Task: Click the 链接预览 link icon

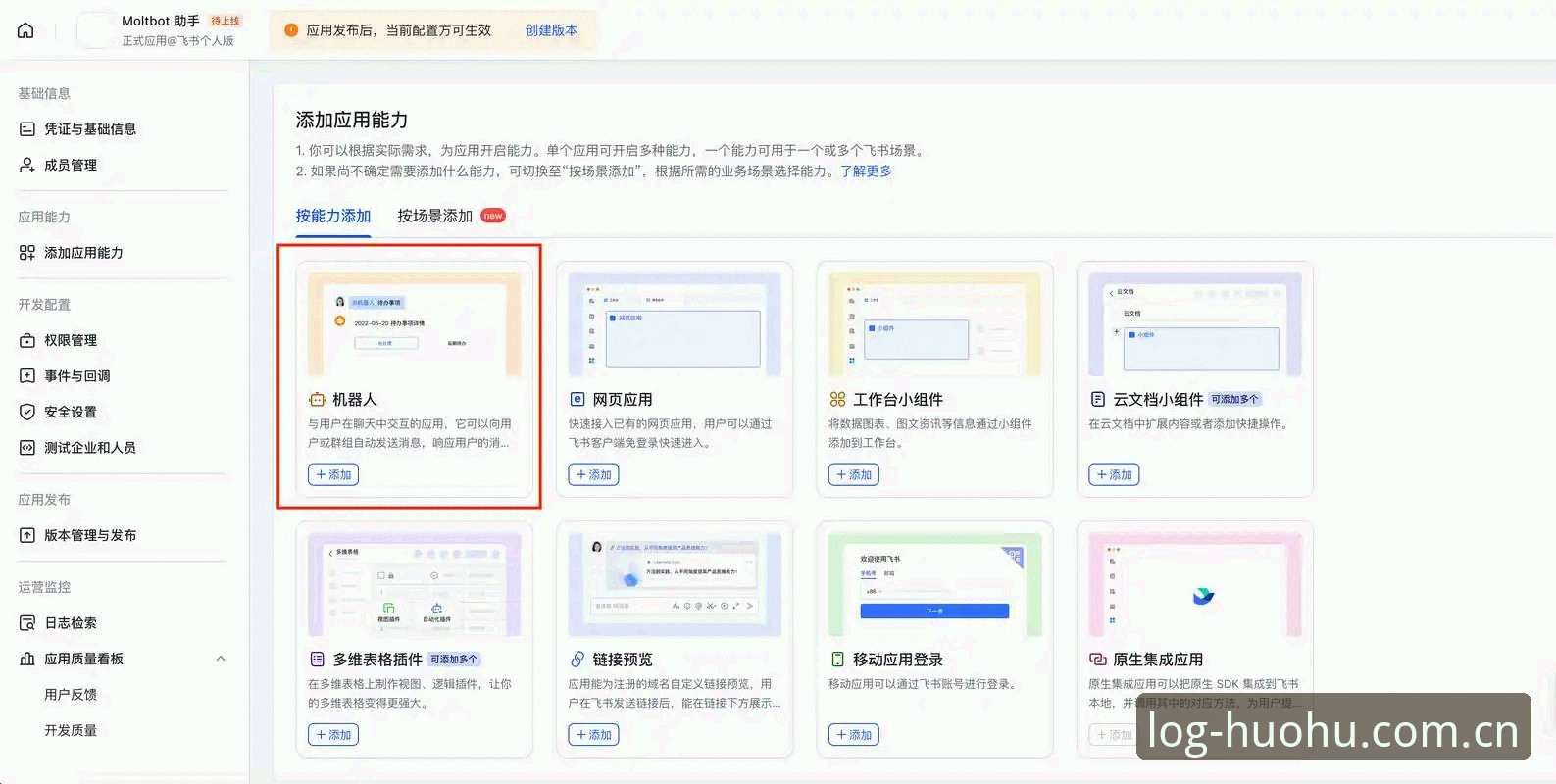Action: point(577,660)
